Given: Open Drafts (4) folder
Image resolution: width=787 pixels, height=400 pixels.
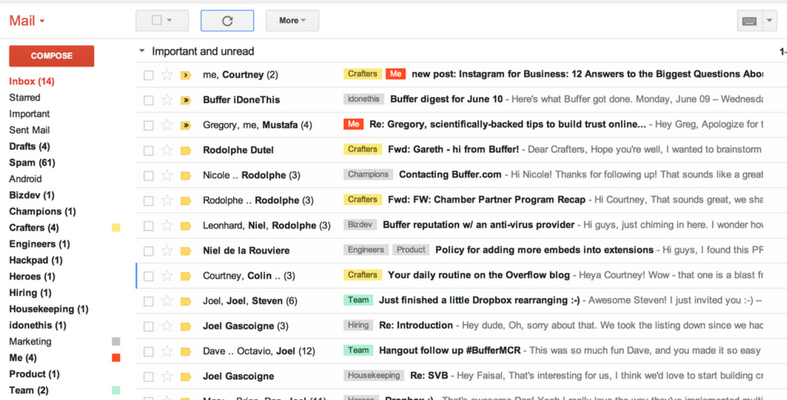Looking at the screenshot, I should (30, 147).
